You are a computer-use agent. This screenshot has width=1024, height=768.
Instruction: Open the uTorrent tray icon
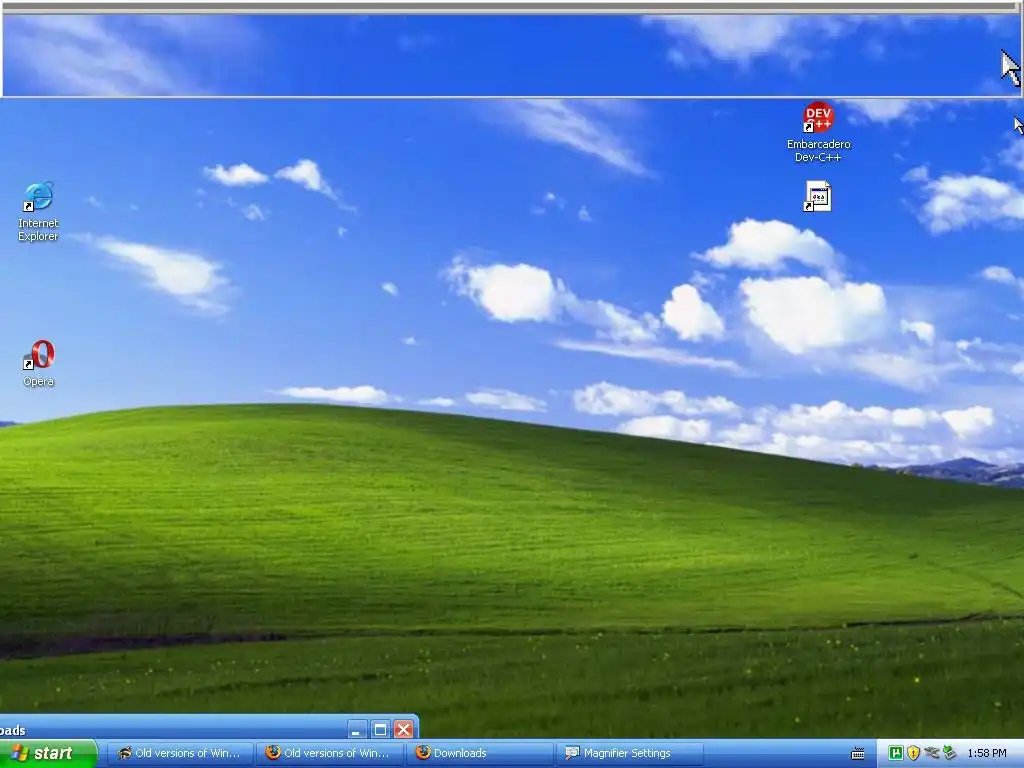click(x=896, y=753)
